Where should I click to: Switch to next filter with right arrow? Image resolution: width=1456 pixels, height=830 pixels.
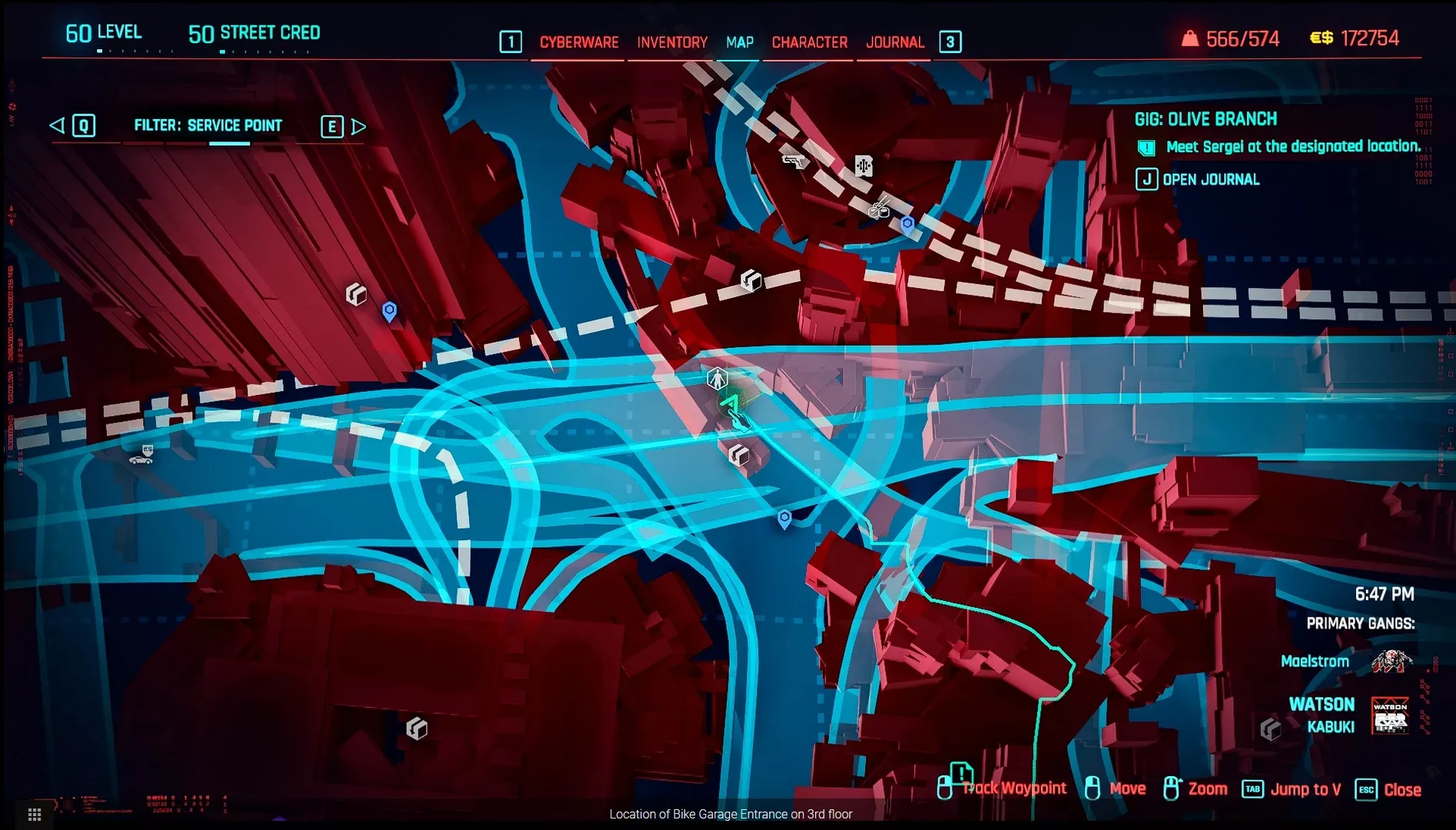click(359, 126)
